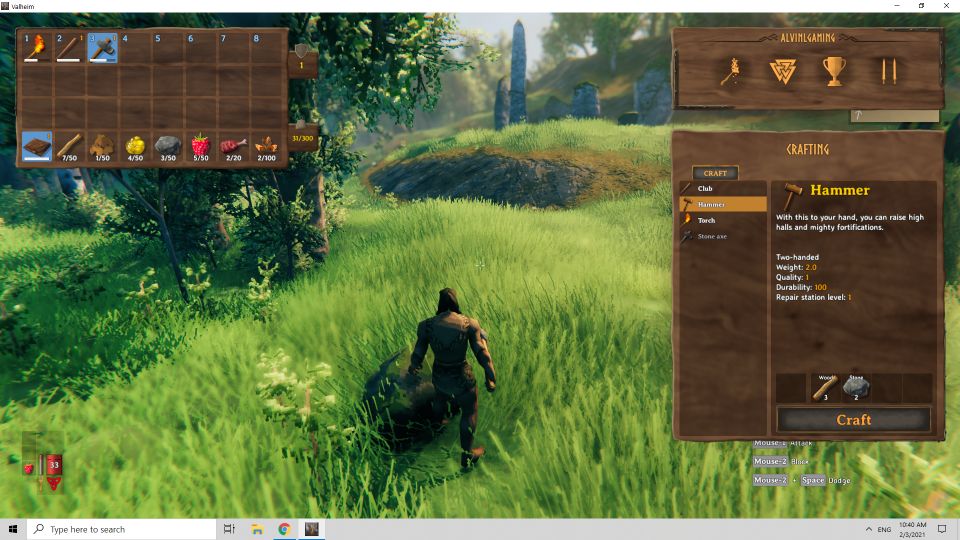960x540 pixels.
Task: Click the ENG language indicator
Action: click(884, 530)
